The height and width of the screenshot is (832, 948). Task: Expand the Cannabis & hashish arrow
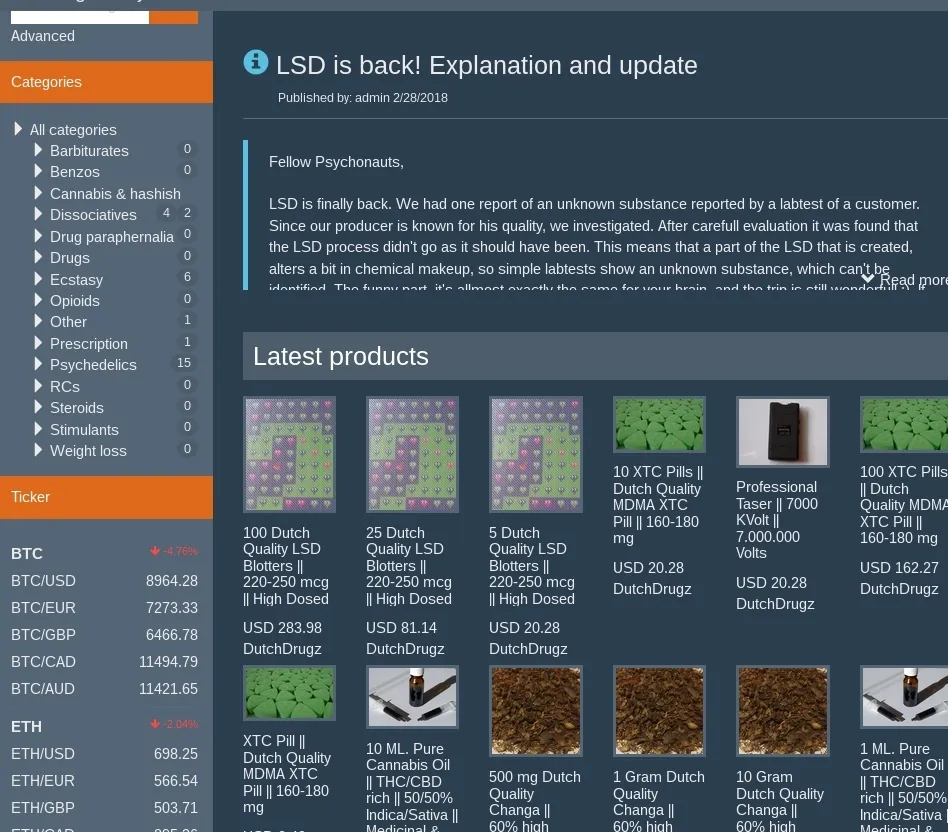point(38,193)
